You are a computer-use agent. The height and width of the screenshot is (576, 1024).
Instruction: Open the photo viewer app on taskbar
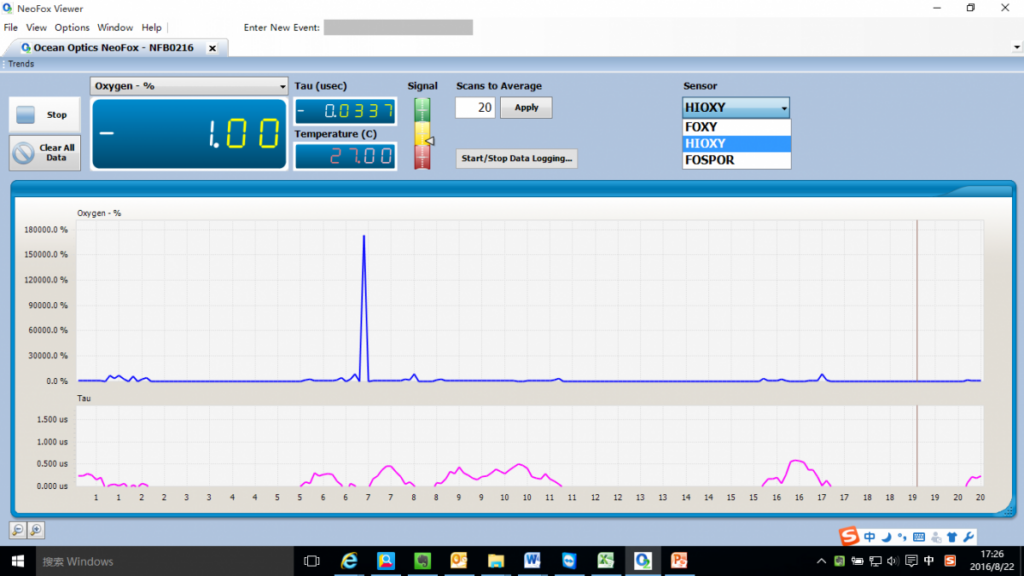point(386,561)
